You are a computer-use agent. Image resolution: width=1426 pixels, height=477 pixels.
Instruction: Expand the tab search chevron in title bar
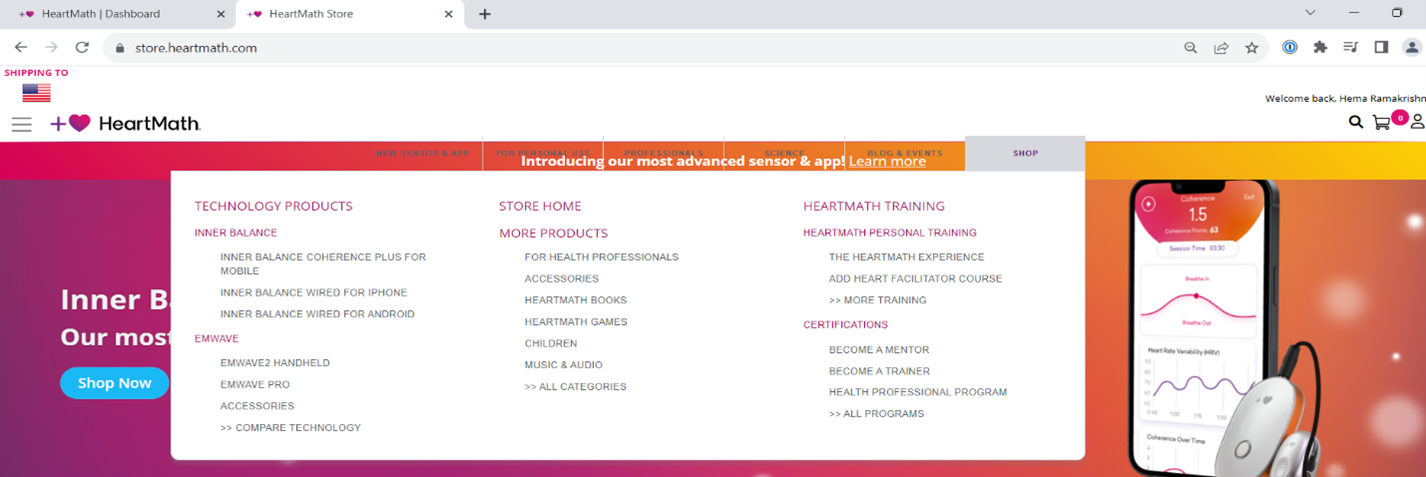[1311, 13]
